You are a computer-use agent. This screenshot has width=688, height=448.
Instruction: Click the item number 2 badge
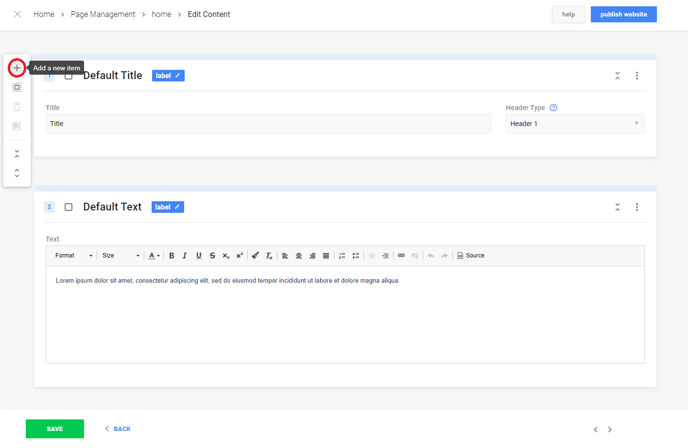pos(49,207)
